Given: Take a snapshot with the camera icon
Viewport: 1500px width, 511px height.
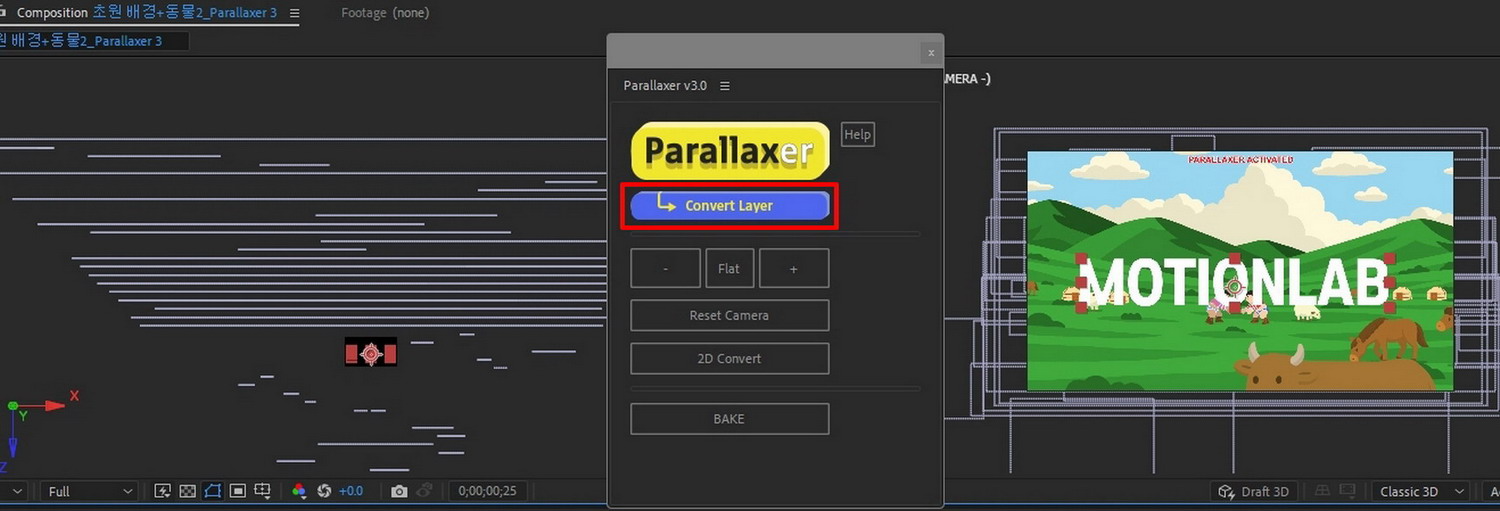Looking at the screenshot, I should point(399,491).
